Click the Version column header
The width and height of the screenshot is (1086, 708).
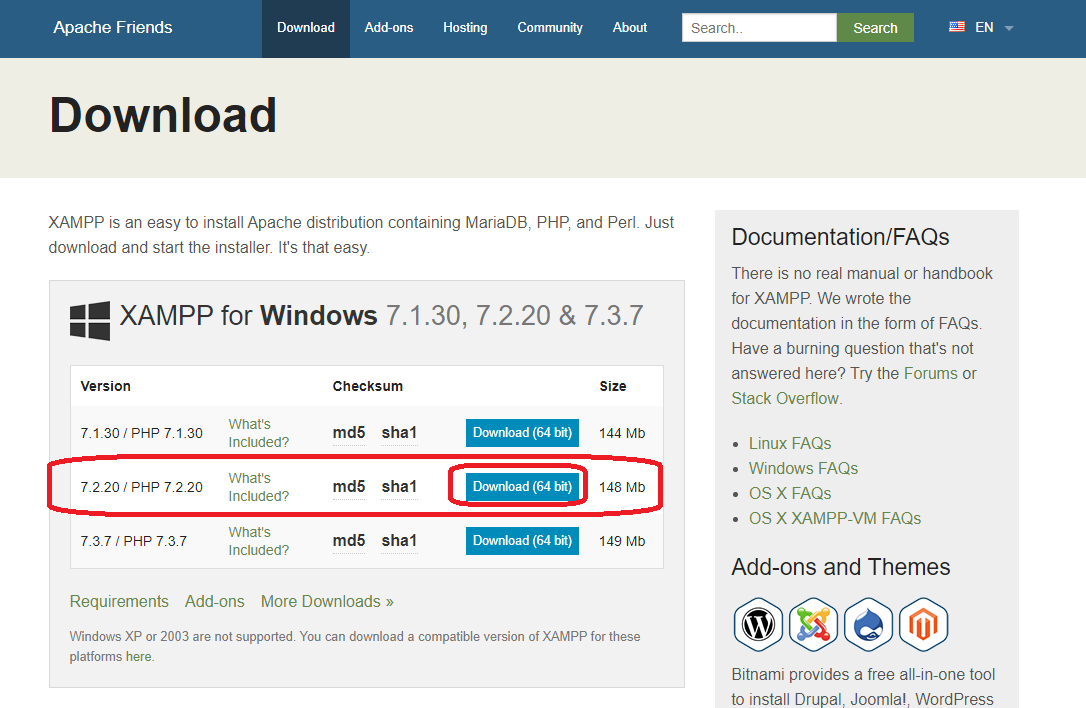coord(105,386)
